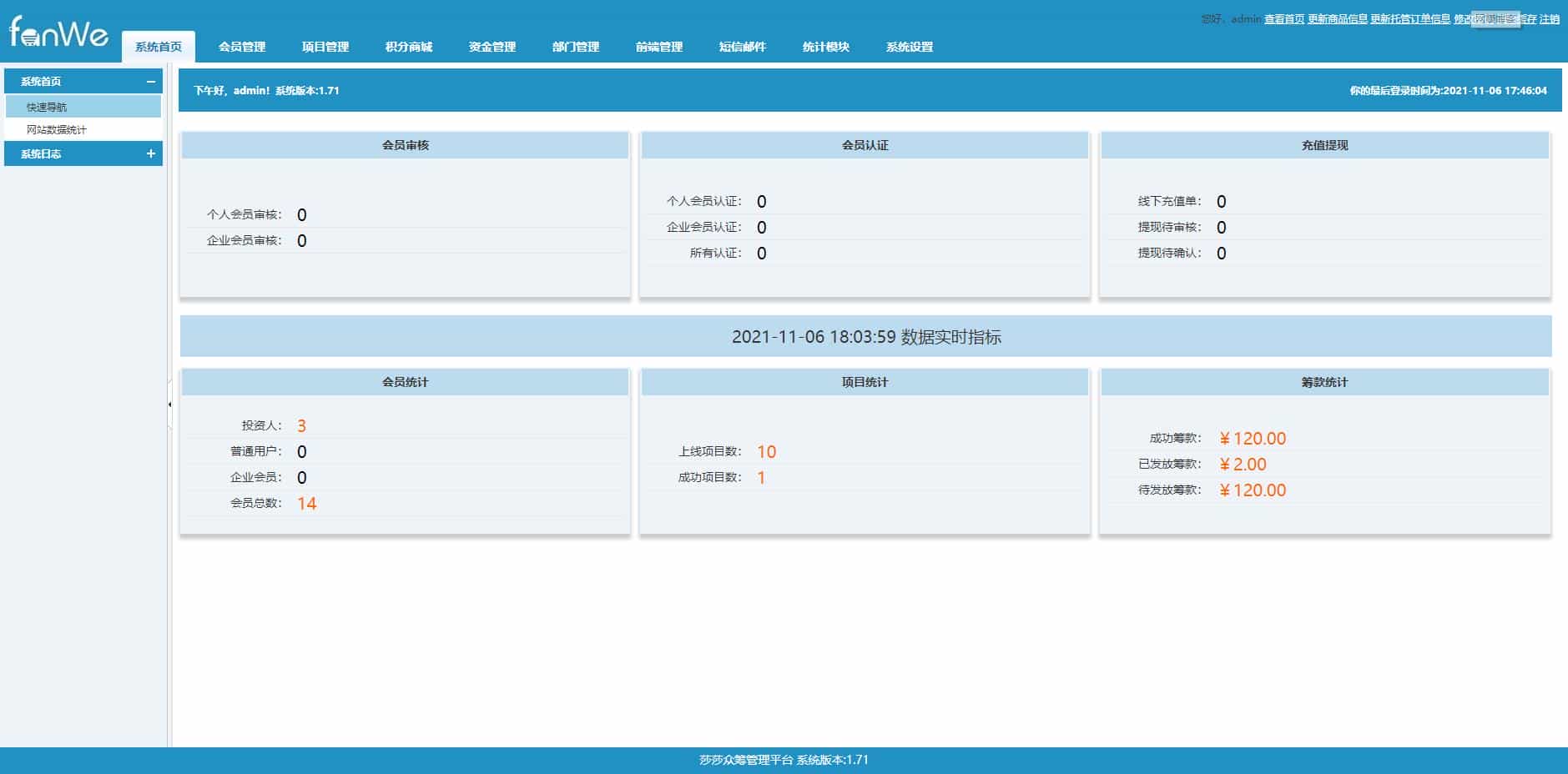Click the 数据实时指标 timestamp banner
The image size is (1568, 774).
coord(866,337)
